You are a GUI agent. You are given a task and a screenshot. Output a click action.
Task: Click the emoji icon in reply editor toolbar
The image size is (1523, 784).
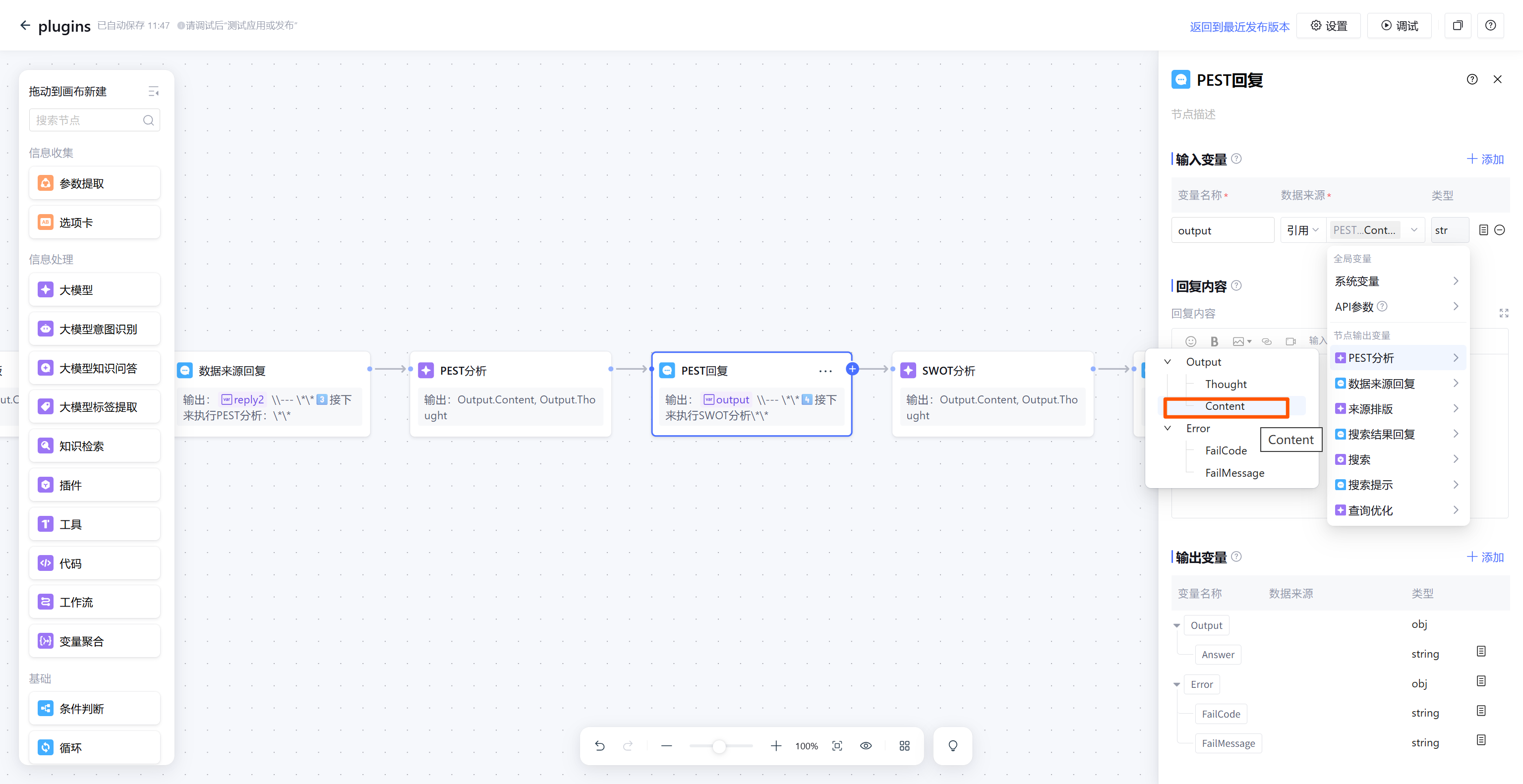click(1190, 341)
